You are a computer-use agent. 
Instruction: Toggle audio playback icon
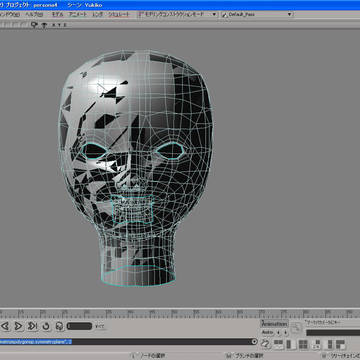[x=59, y=326]
